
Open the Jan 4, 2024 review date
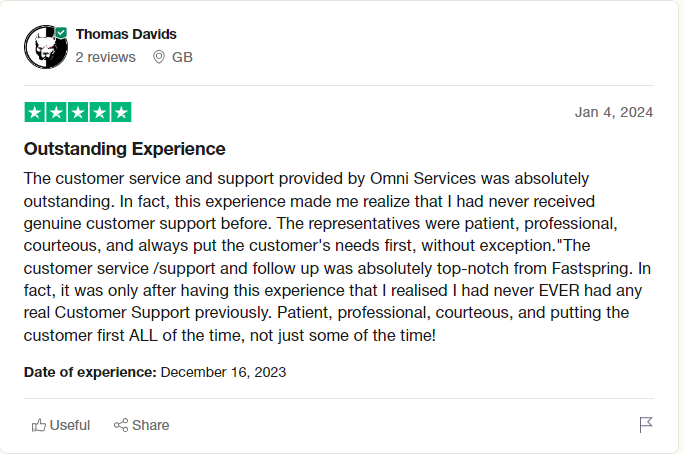pos(614,112)
